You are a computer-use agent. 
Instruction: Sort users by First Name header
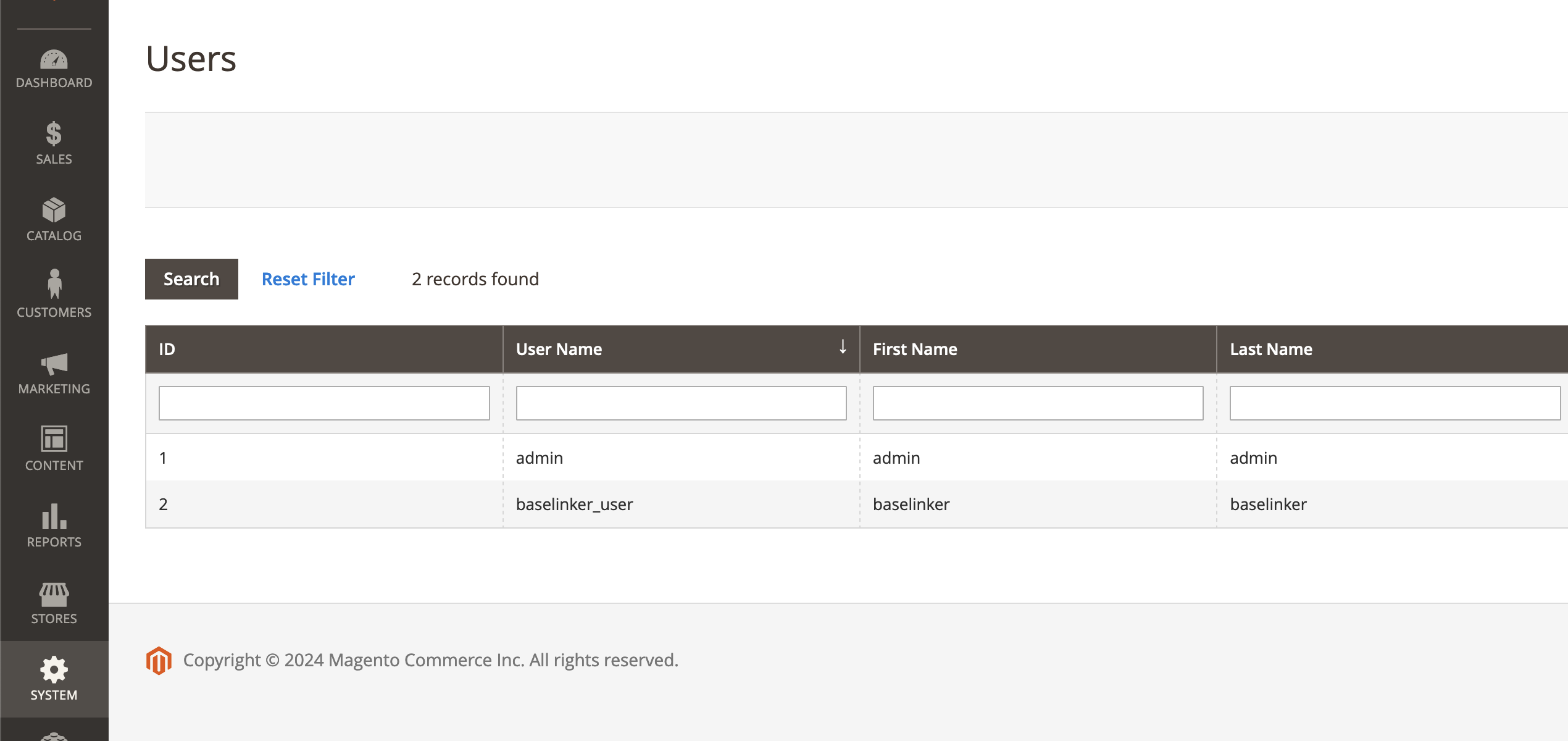(914, 350)
